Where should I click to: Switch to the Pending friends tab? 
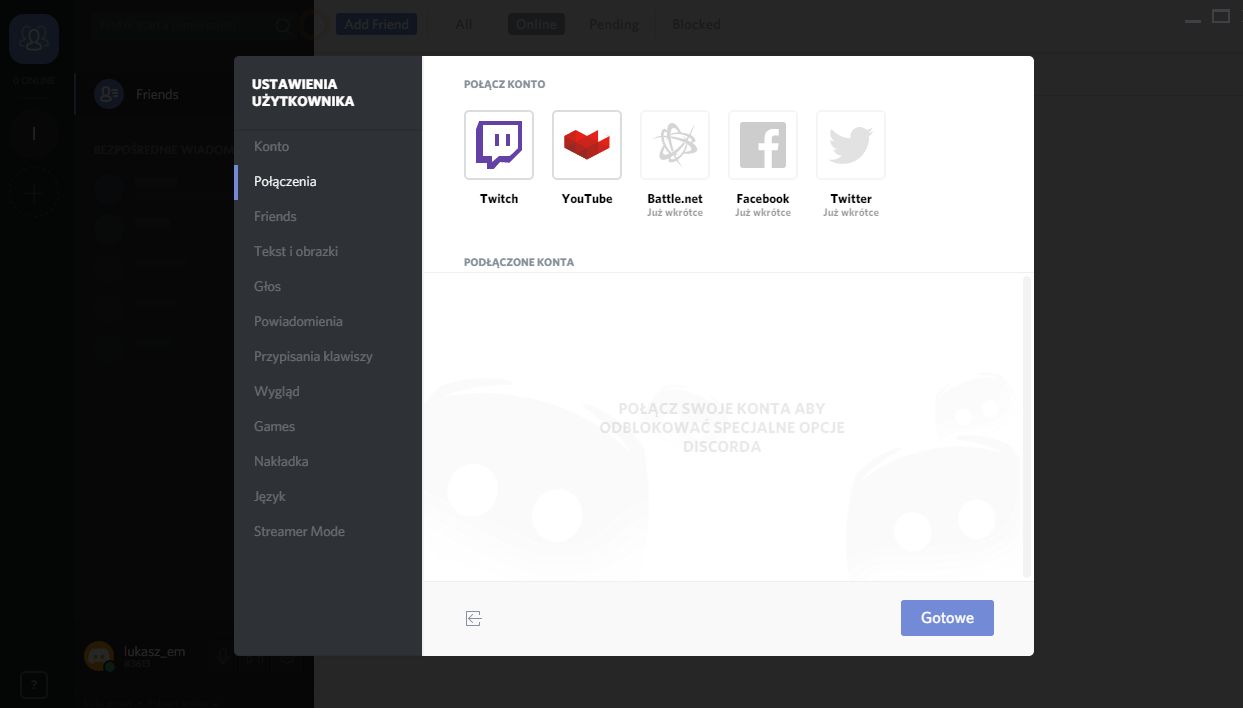pos(614,24)
